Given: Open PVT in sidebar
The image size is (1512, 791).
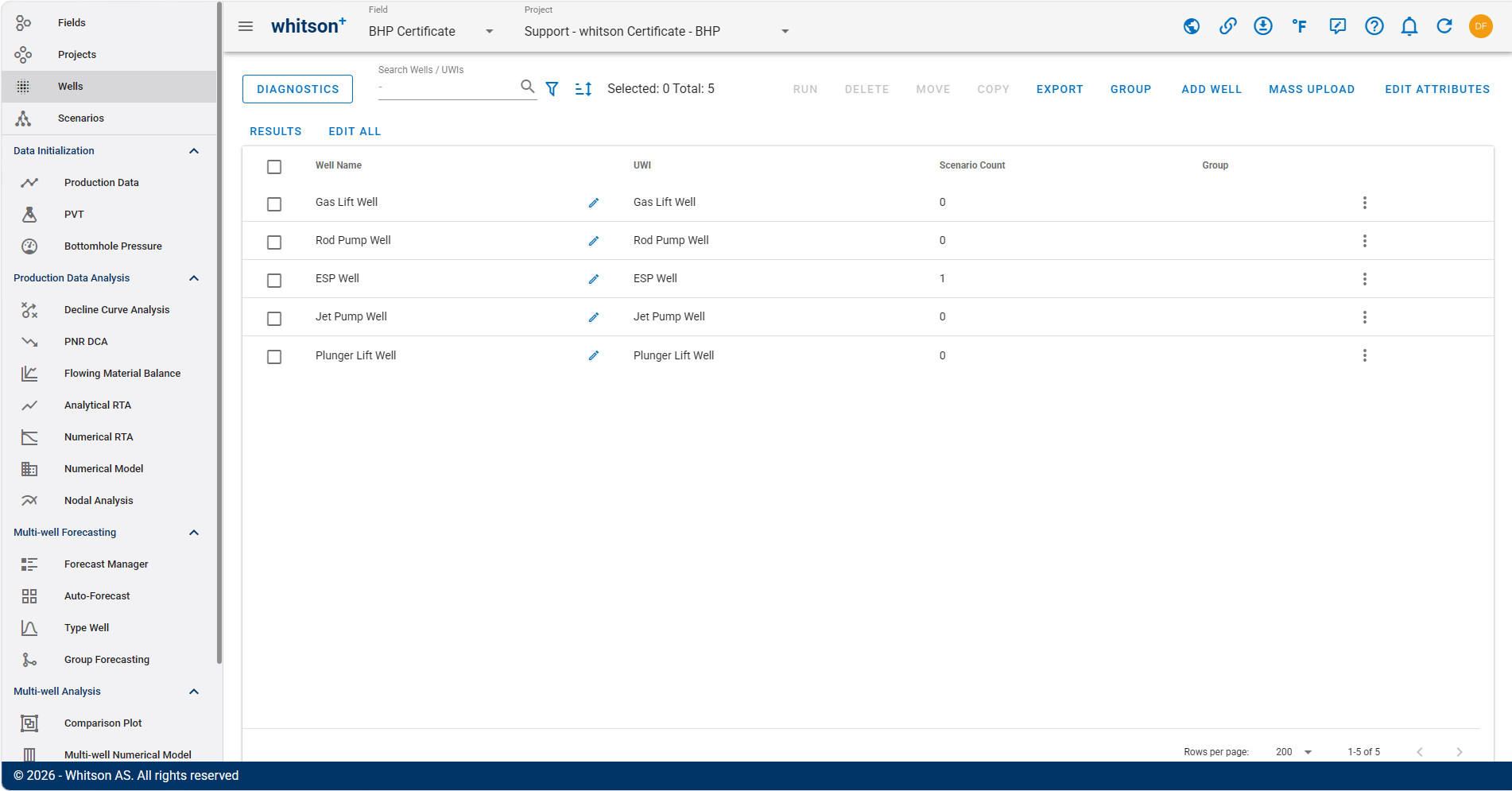Looking at the screenshot, I should point(109,215).
